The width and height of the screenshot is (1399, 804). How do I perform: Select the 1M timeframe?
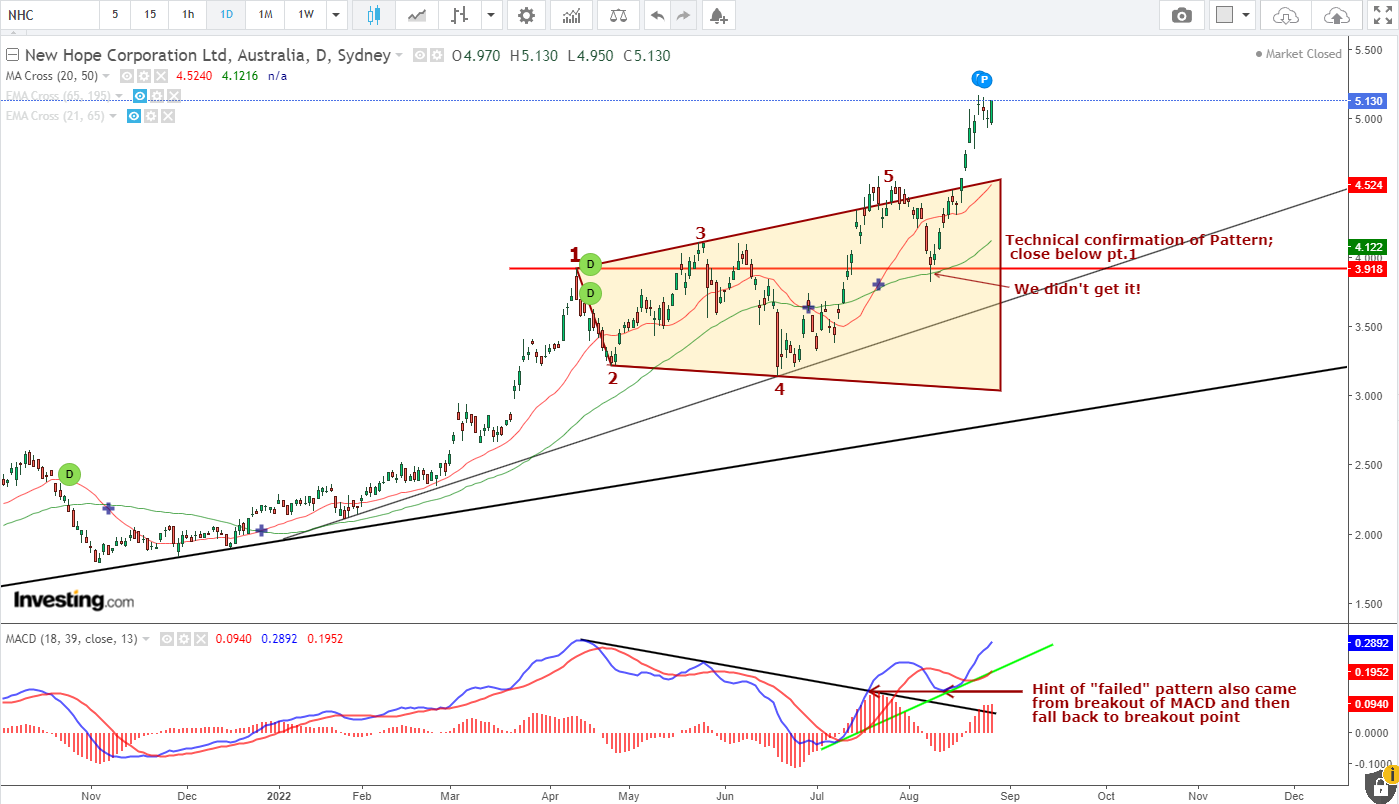pos(265,15)
